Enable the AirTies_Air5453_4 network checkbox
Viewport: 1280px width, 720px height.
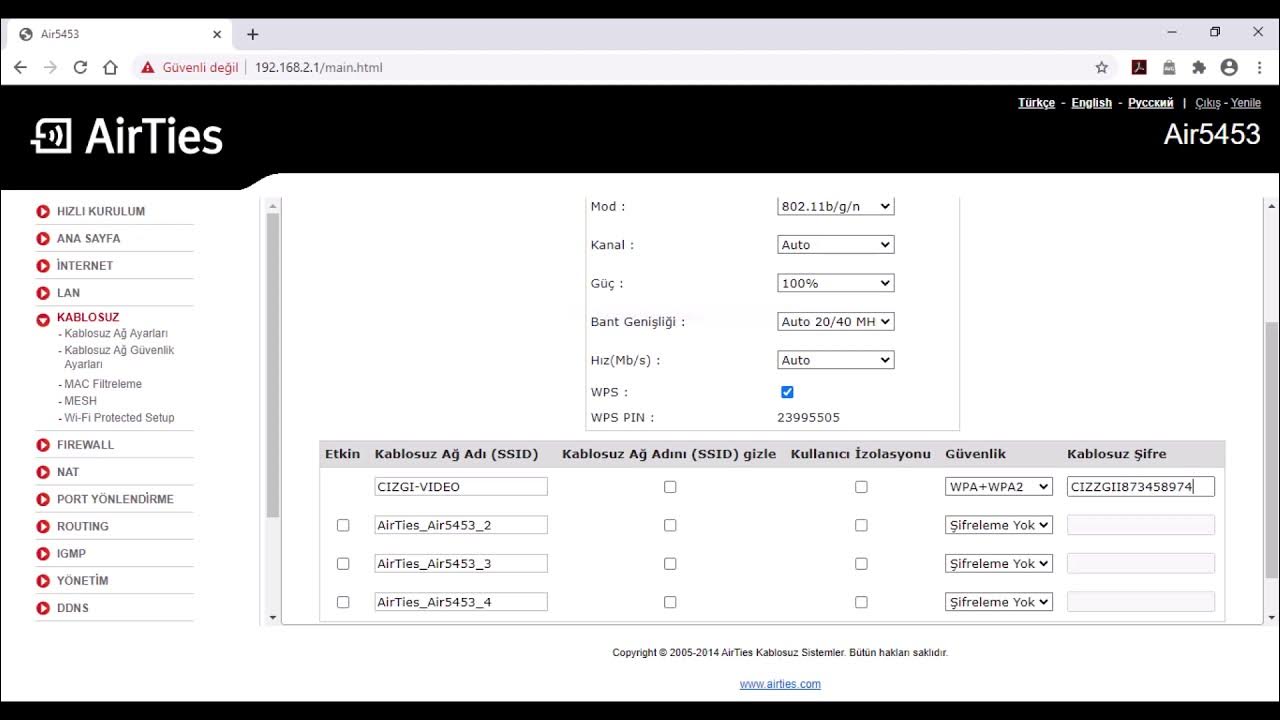(x=343, y=602)
